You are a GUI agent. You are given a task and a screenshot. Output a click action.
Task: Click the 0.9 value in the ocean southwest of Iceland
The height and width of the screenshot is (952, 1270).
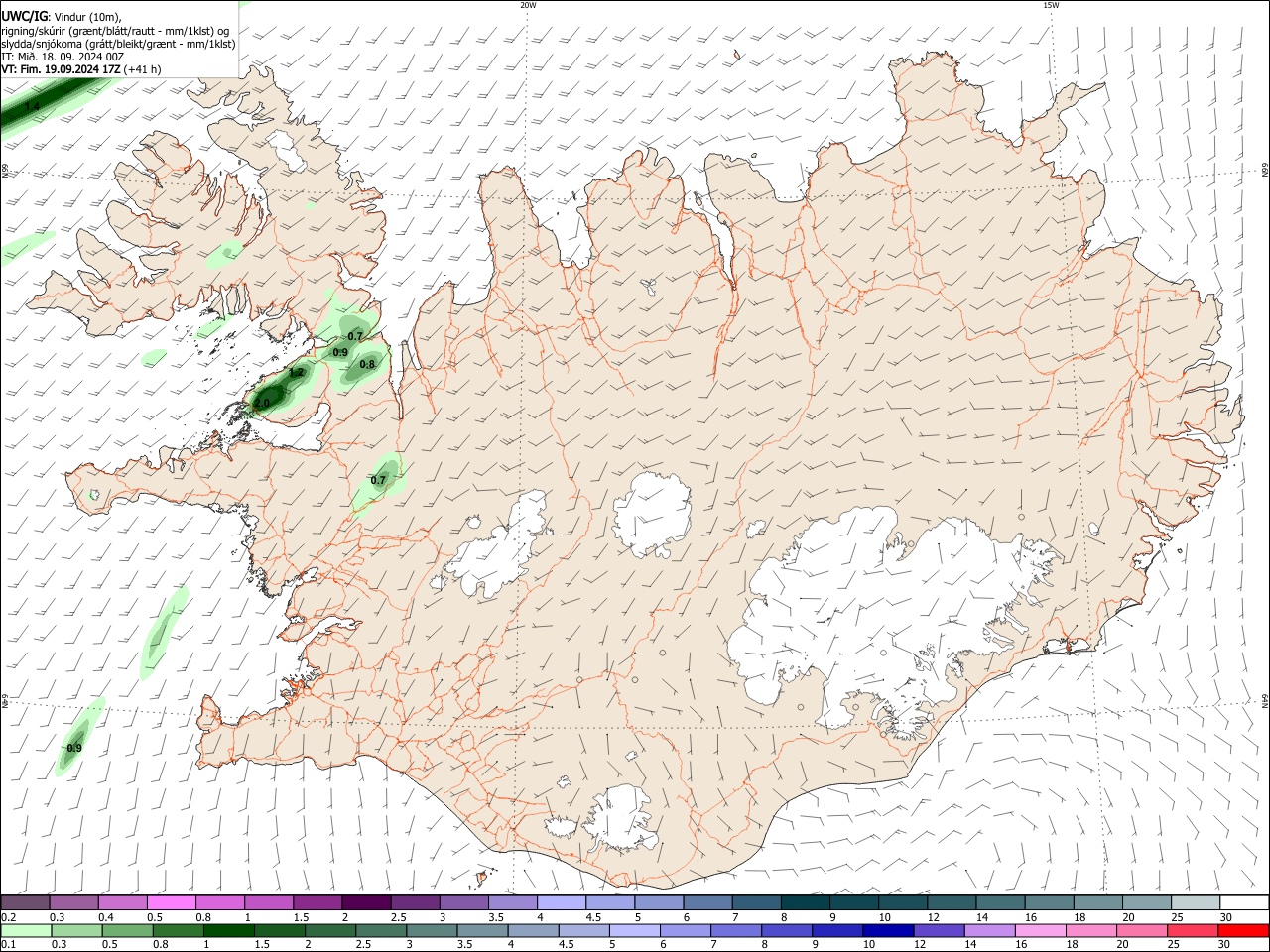click(74, 748)
